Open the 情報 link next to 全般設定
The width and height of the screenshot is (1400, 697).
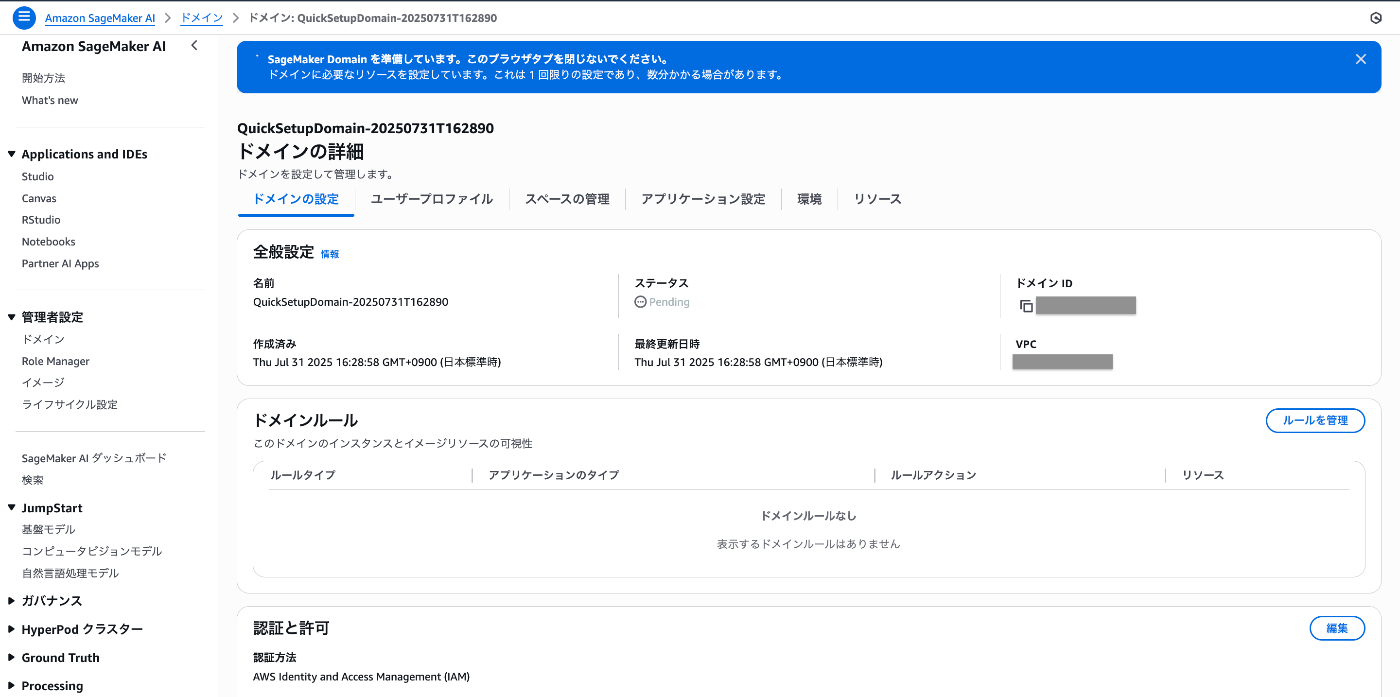coord(330,254)
